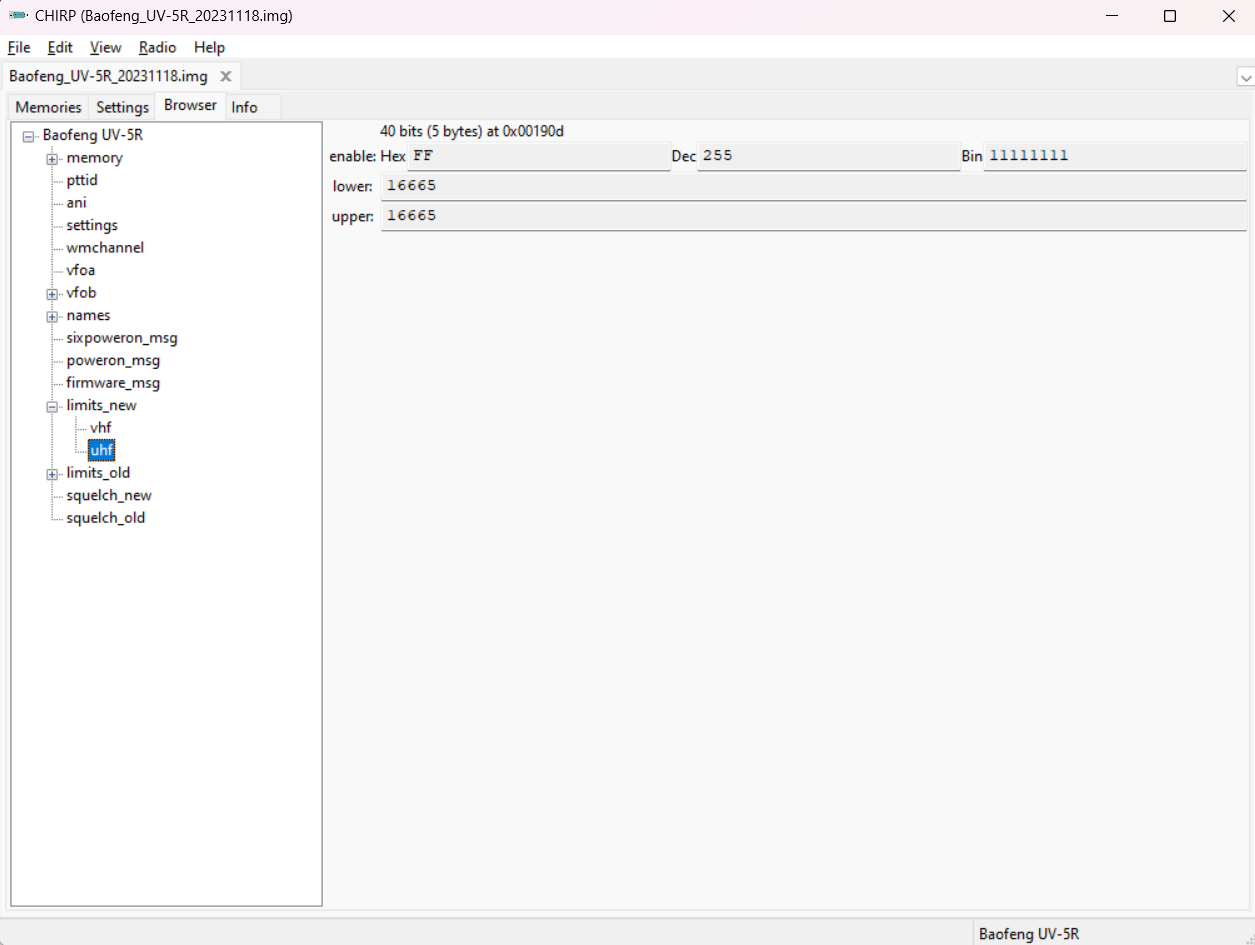This screenshot has width=1255, height=945.
Task: Select the memory tree item
Action: (x=95, y=158)
